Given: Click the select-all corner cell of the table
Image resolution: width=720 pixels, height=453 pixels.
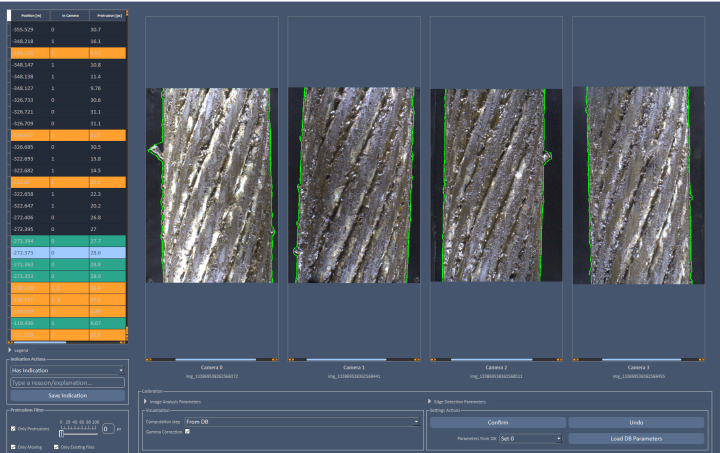Looking at the screenshot, I should [8, 15].
